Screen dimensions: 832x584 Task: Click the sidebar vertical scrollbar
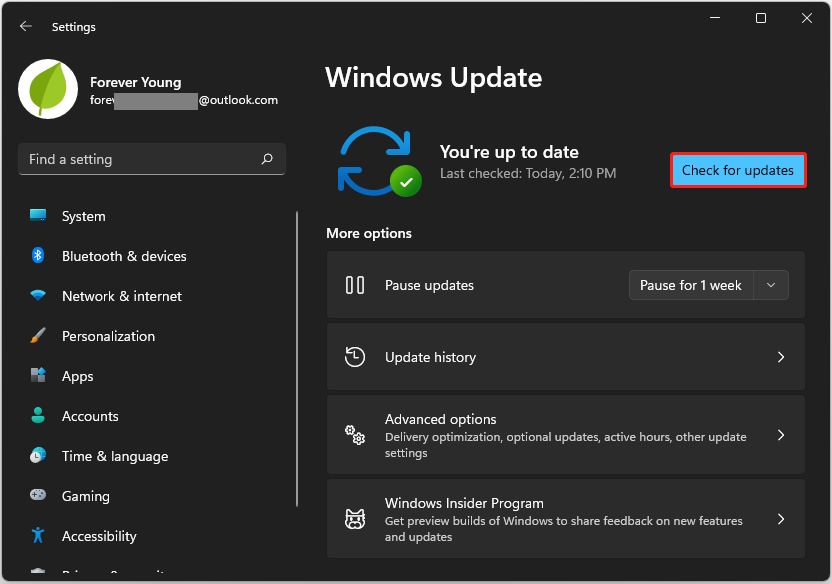click(x=297, y=360)
